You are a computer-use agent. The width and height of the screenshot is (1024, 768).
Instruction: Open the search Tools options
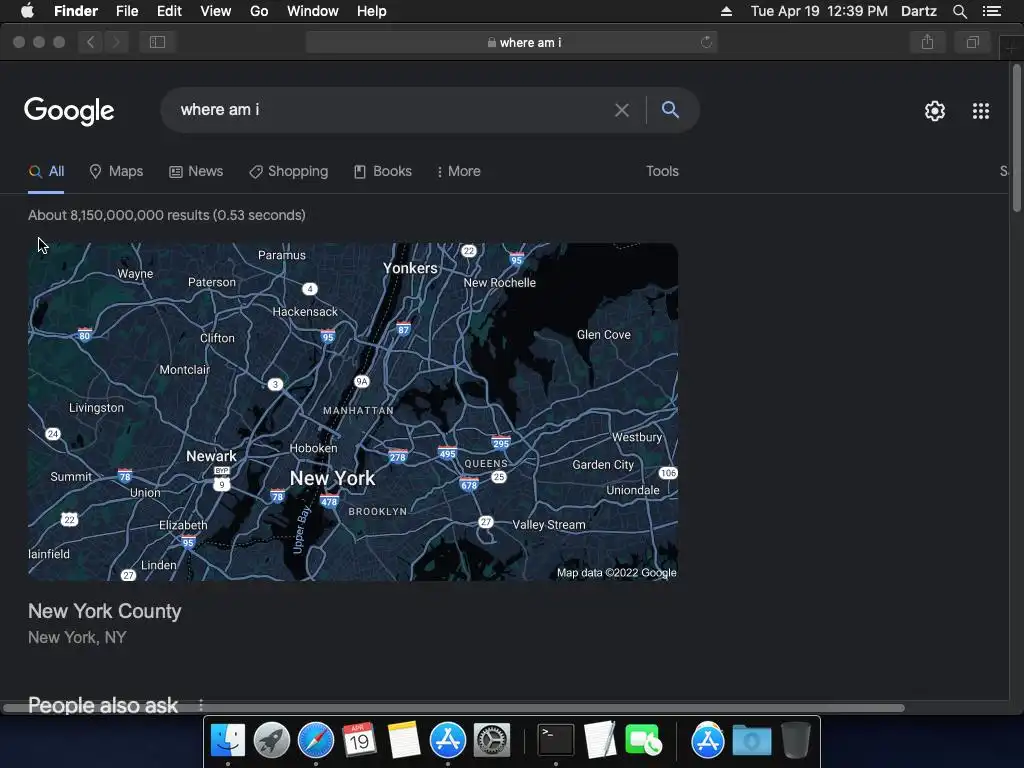(x=662, y=171)
